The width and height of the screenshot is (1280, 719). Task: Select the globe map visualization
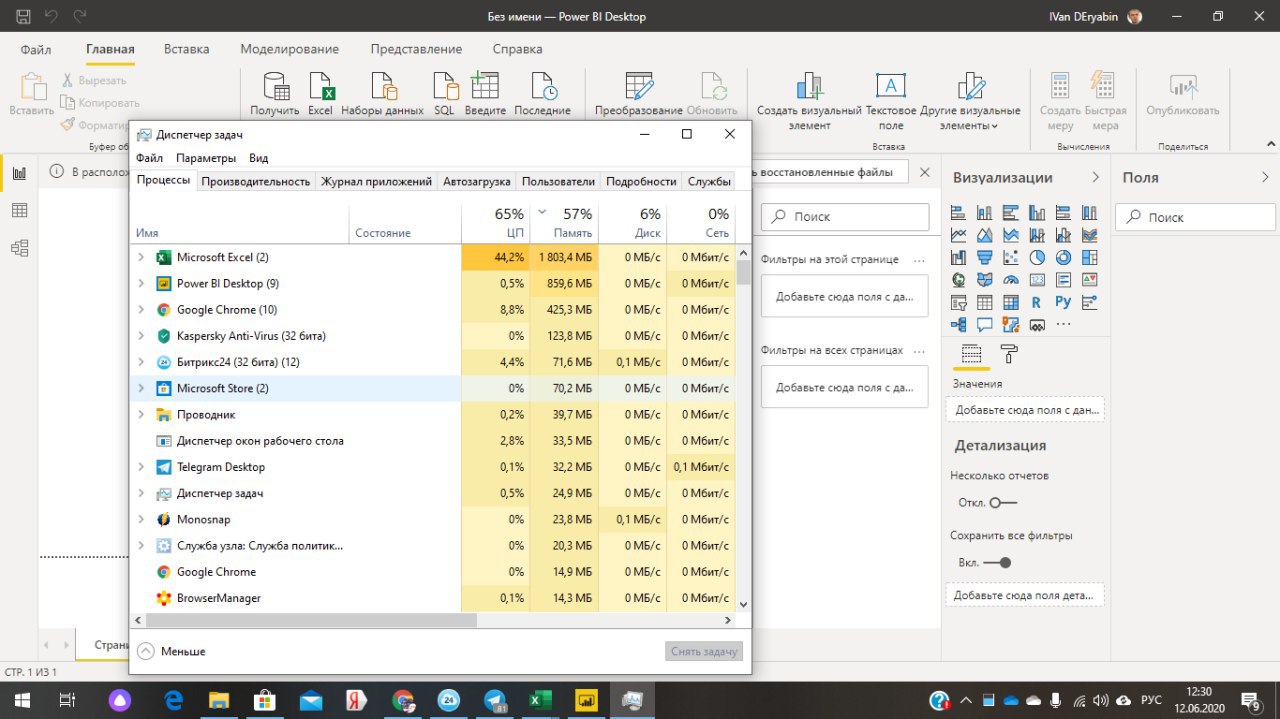click(x=958, y=280)
